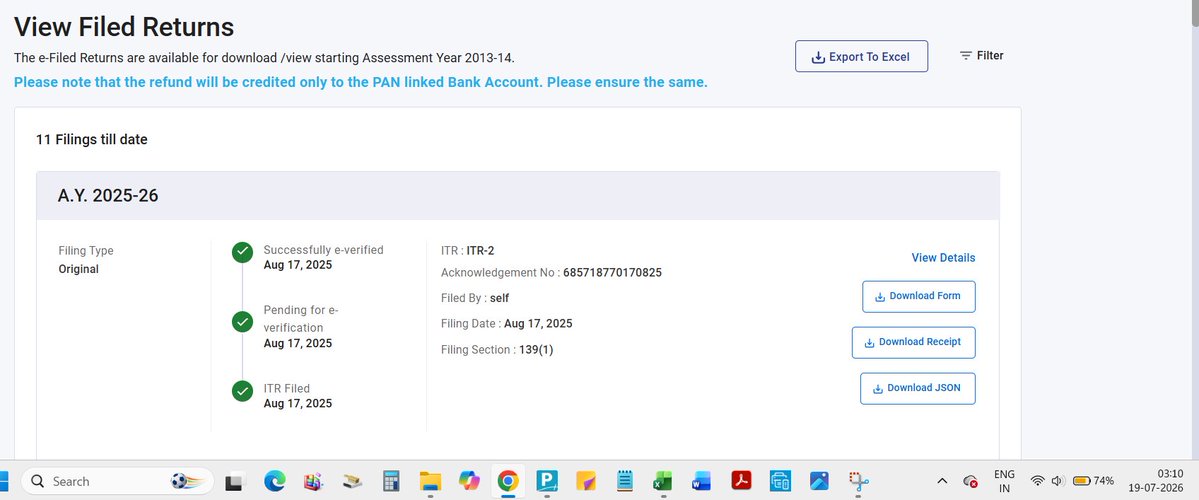The height and width of the screenshot is (500, 1199).
Task: Open the Calculator app from the taskbar
Action: [x=392, y=482]
